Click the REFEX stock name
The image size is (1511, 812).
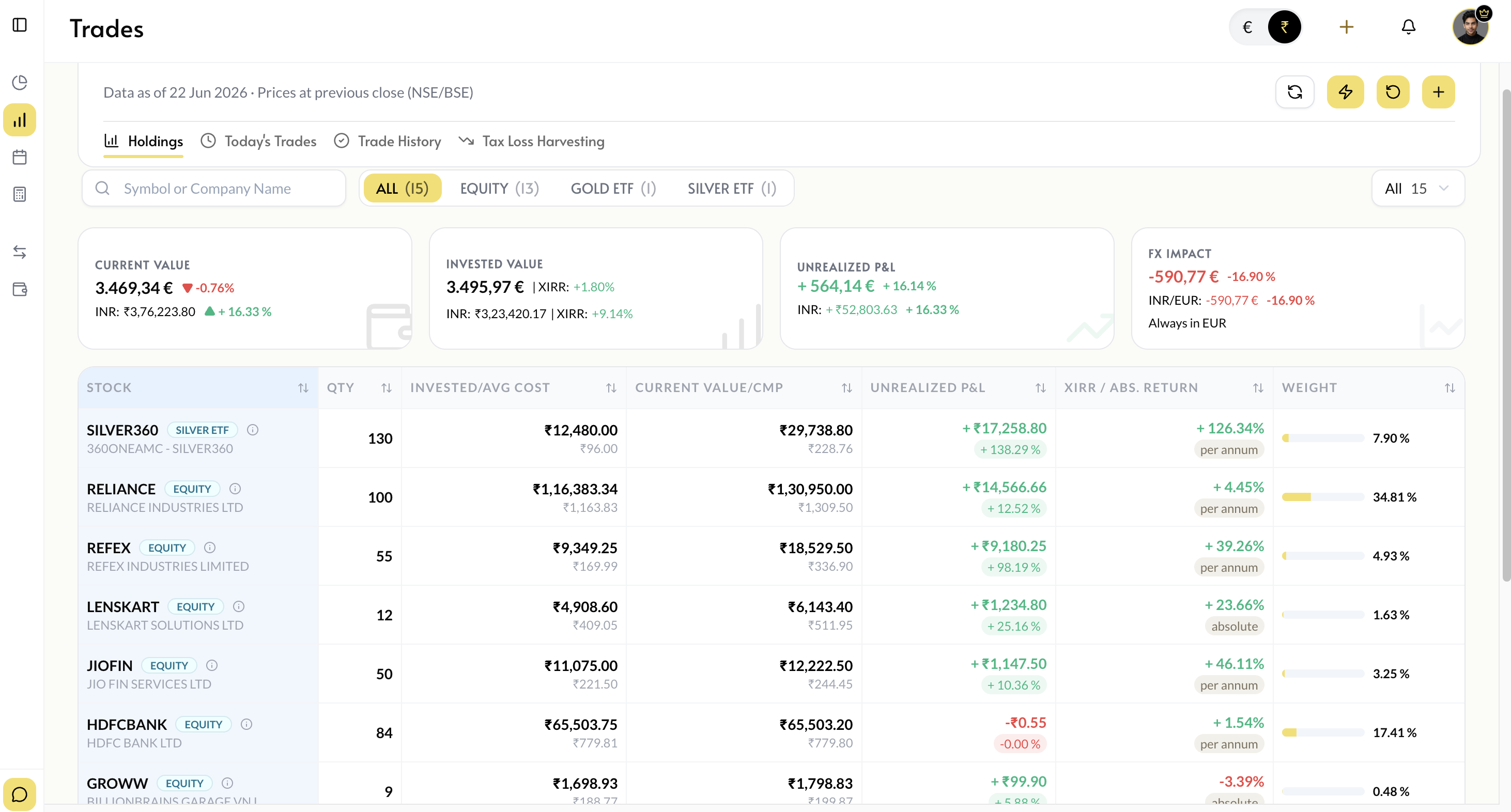point(109,548)
